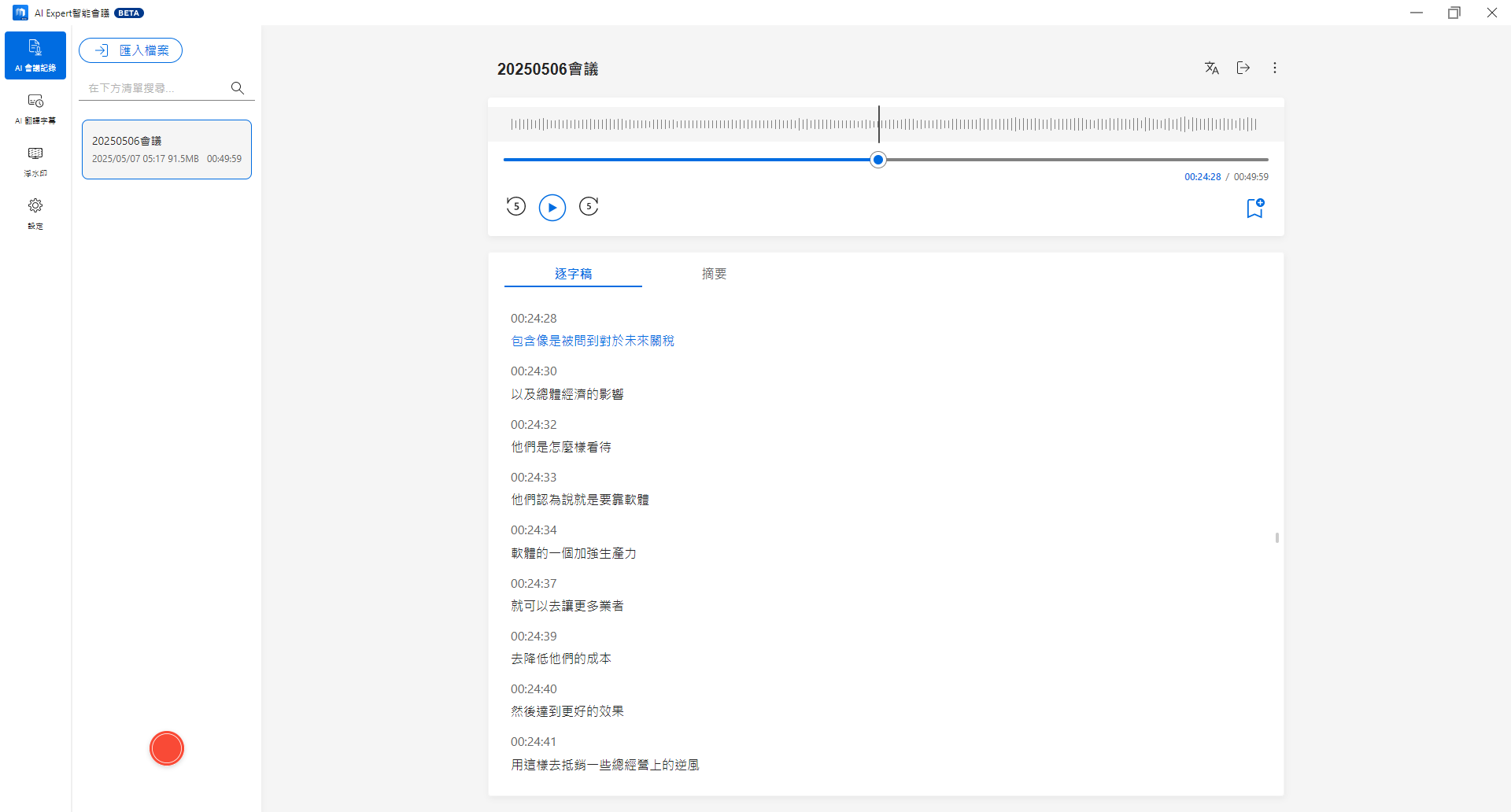Viewport: 1511px width, 812px height.
Task: Skip forward 5 seconds
Action: [589, 207]
